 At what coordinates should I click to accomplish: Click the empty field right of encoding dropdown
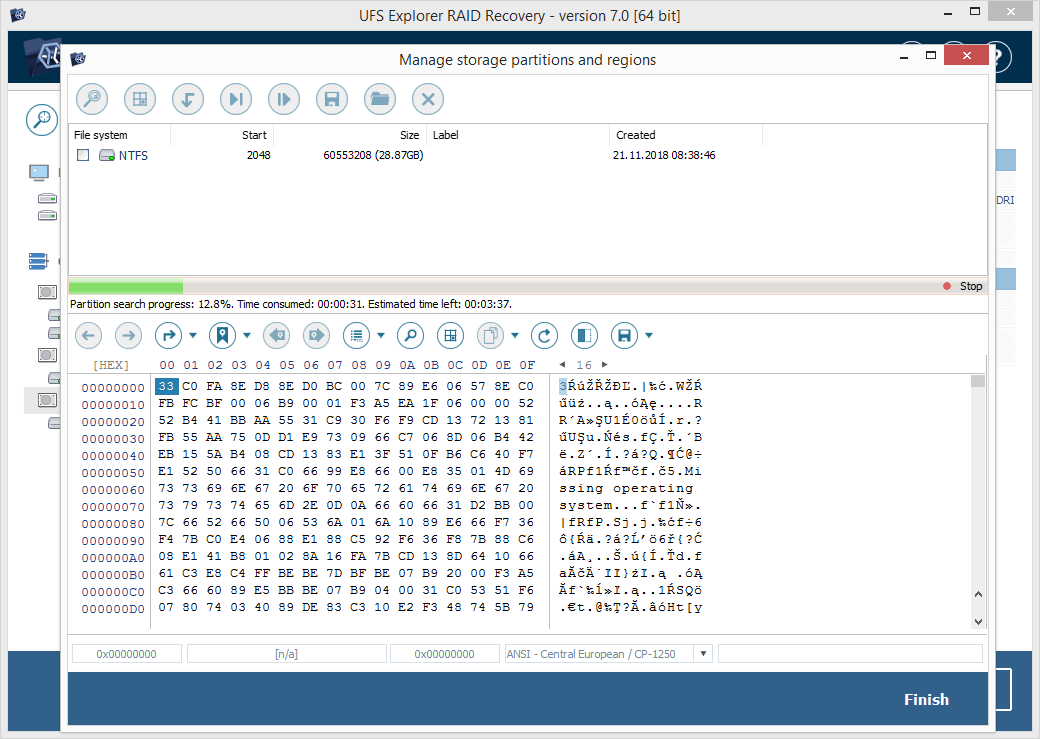pyautogui.click(x=850, y=654)
